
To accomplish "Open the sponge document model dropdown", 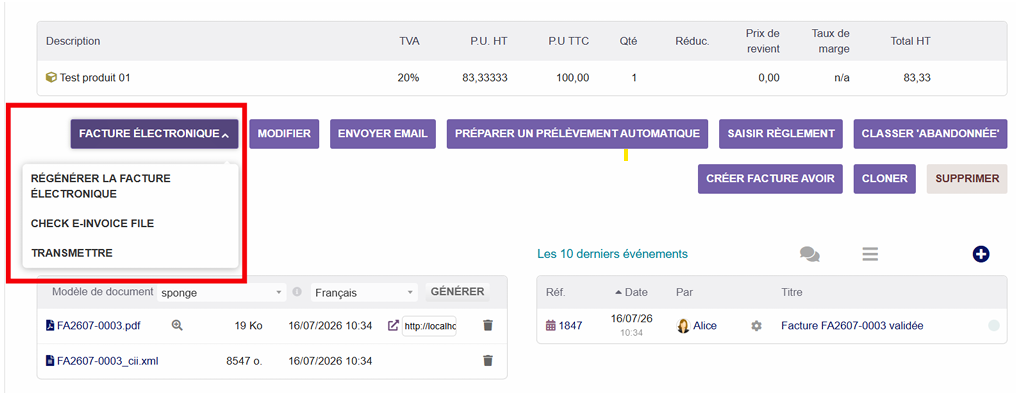I will [x=221, y=293].
